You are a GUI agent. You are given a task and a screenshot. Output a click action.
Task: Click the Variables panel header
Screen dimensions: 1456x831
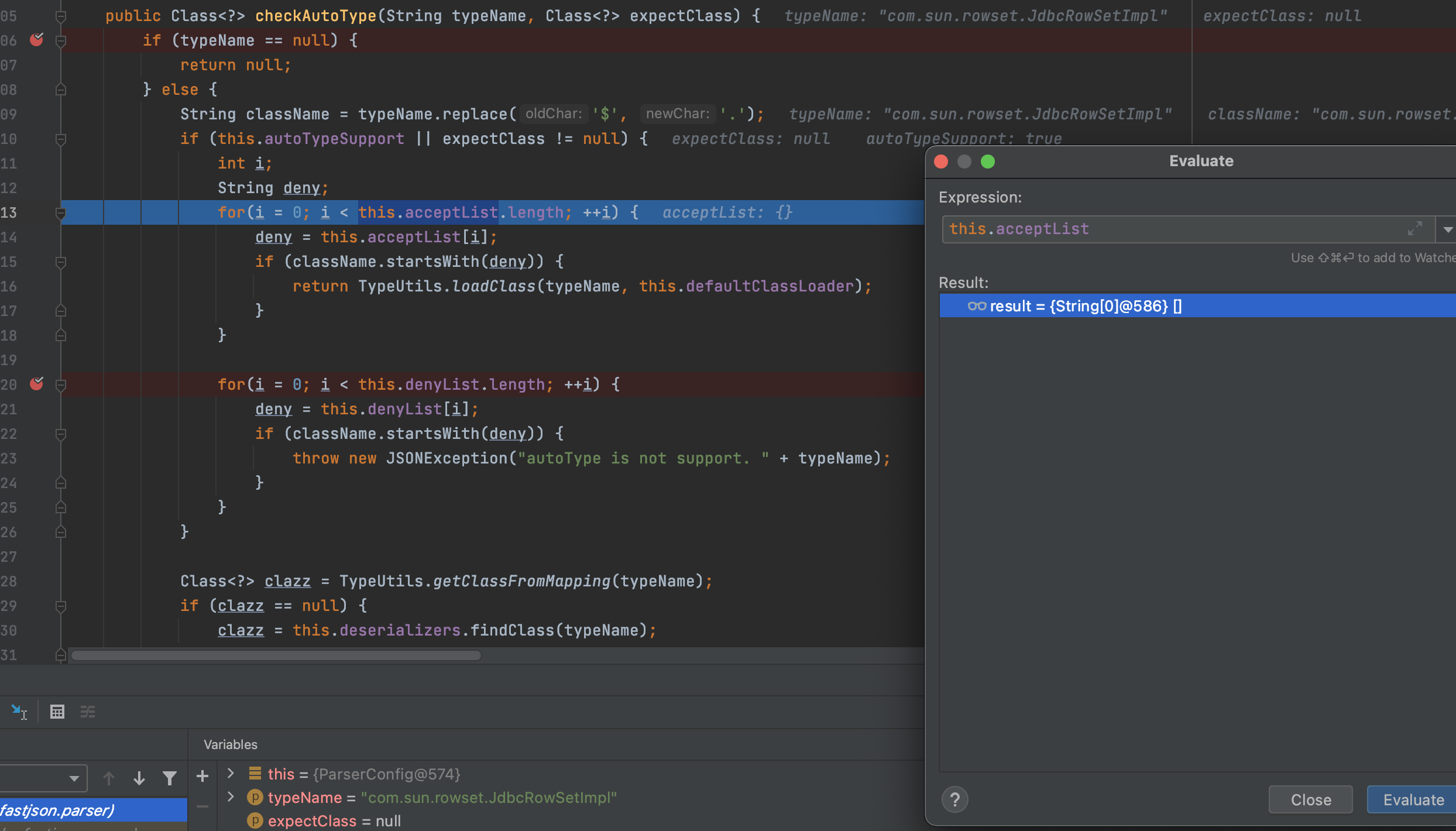[231, 744]
